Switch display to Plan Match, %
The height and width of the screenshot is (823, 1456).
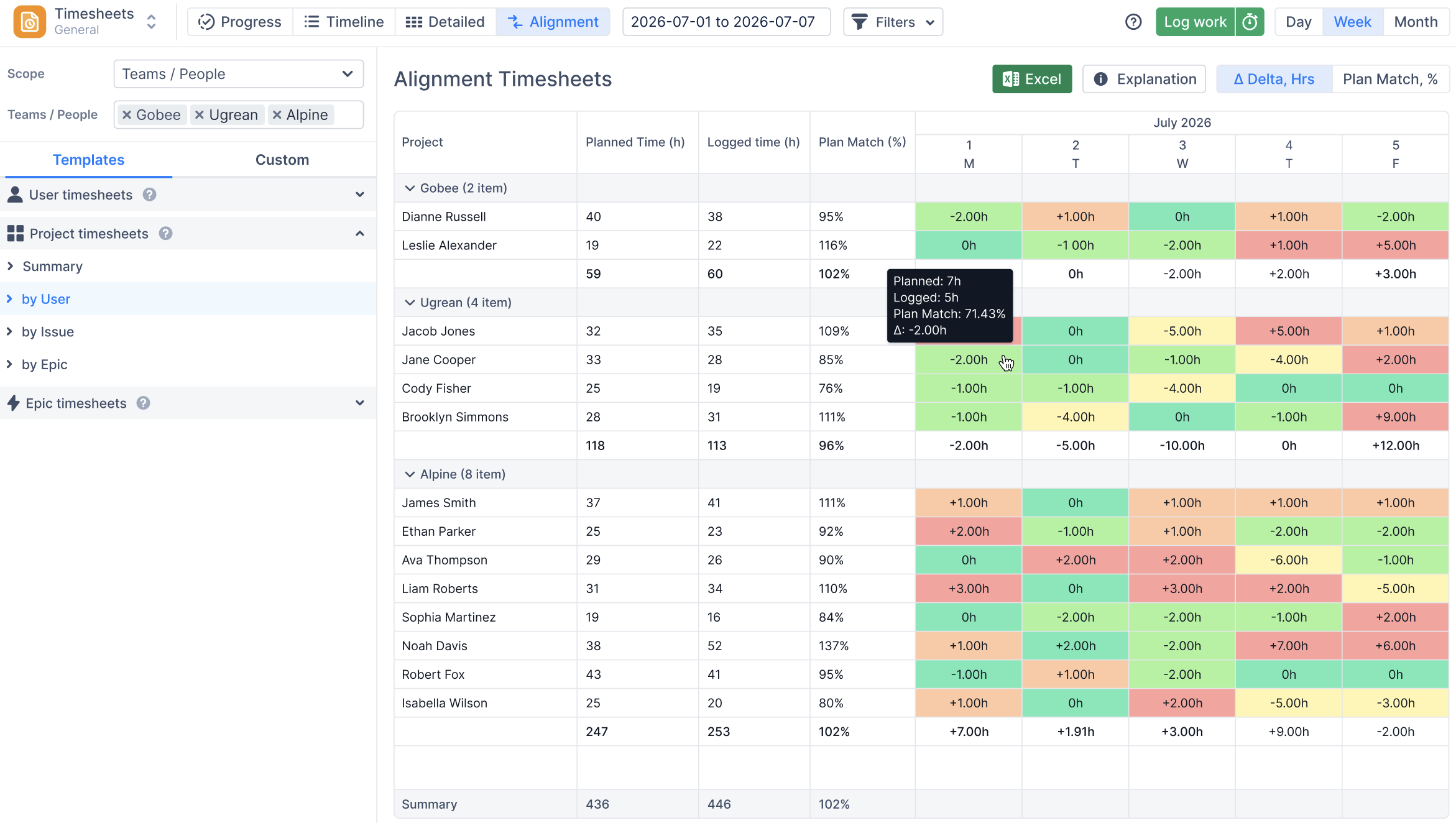point(1390,79)
